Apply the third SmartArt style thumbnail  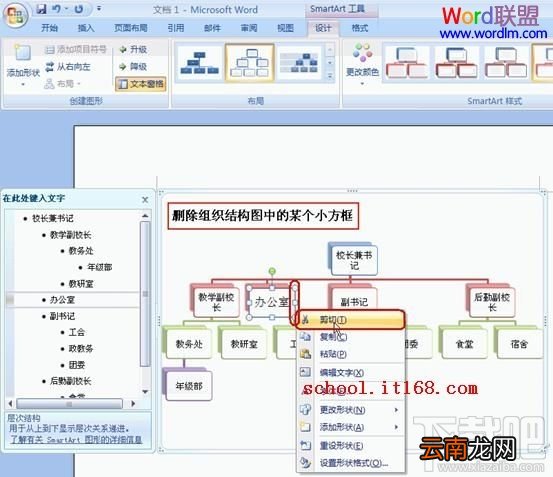pyautogui.click(x=506, y=63)
